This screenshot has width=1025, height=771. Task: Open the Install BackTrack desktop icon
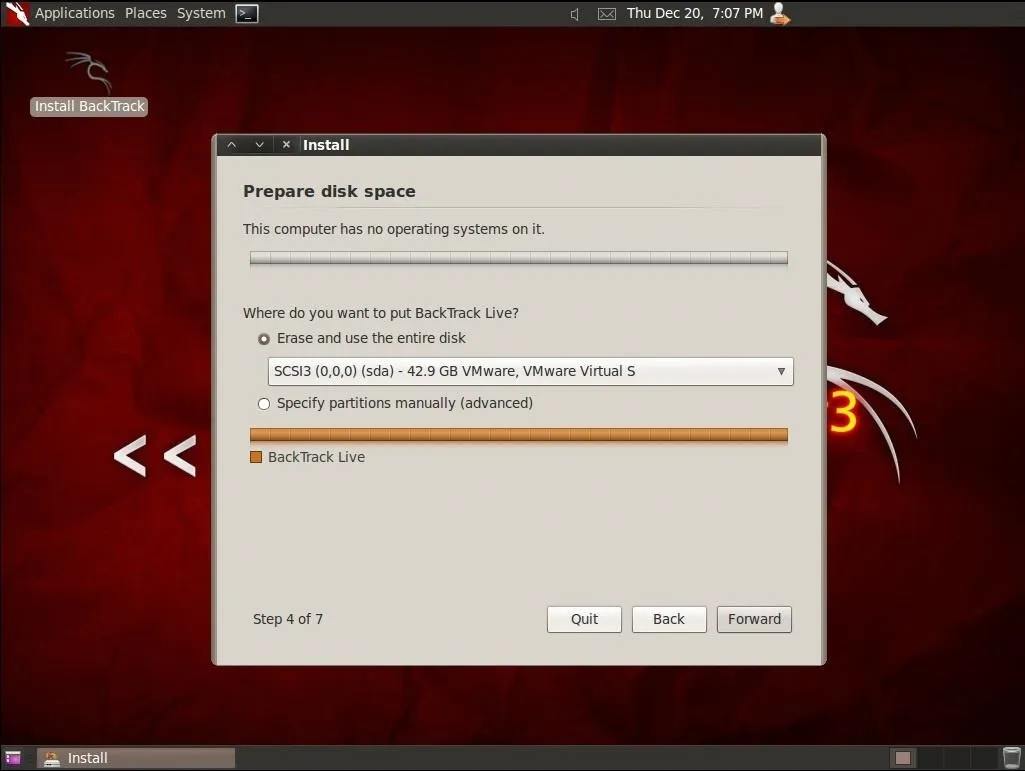point(89,84)
